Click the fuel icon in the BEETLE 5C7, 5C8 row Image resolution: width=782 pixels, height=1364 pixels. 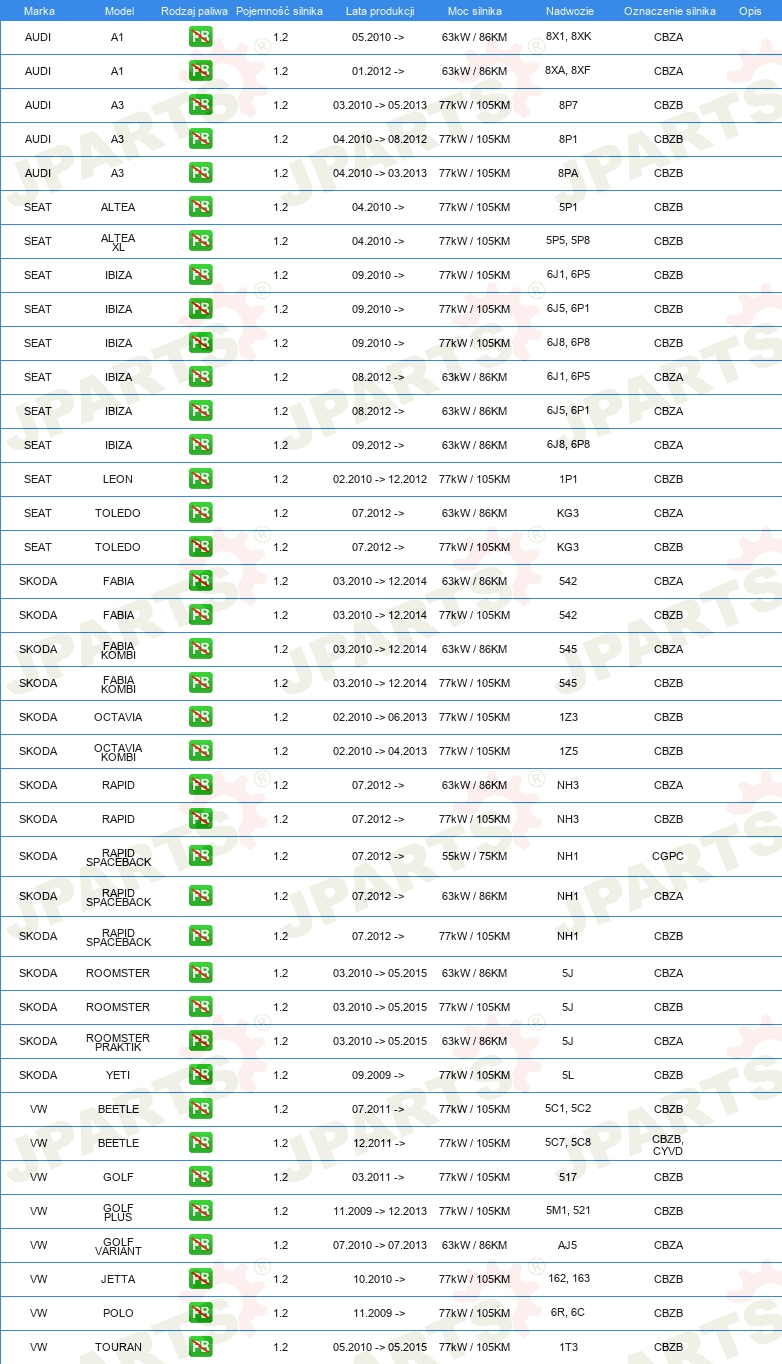click(200, 1142)
